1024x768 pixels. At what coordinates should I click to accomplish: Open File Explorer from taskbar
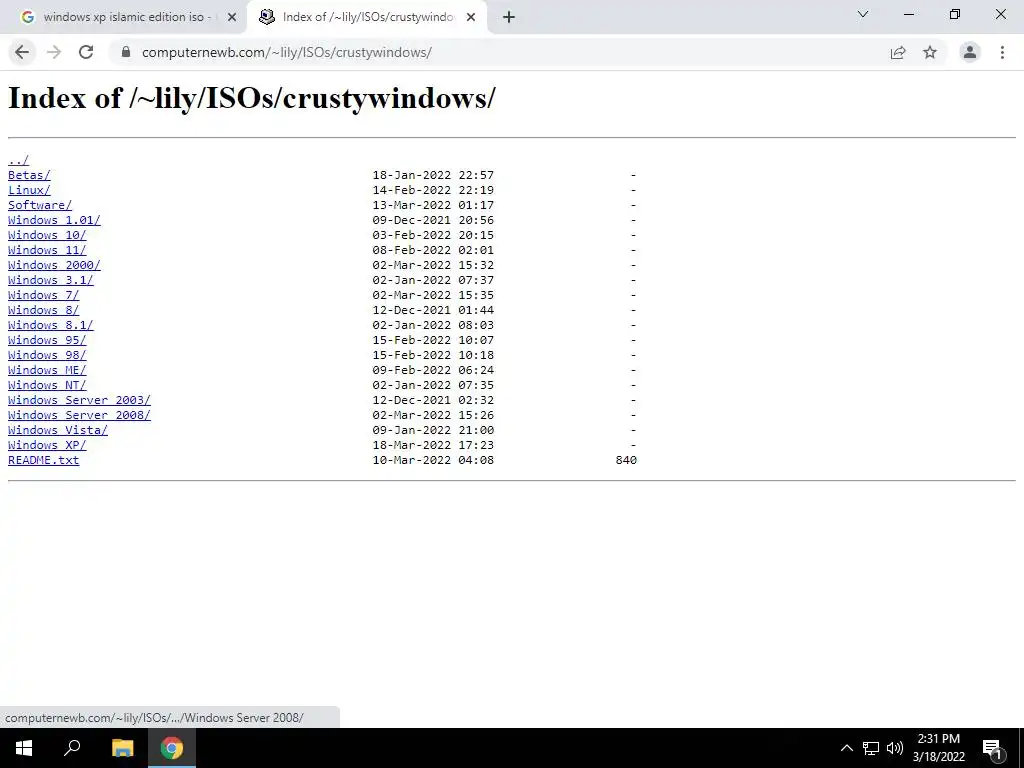point(122,748)
